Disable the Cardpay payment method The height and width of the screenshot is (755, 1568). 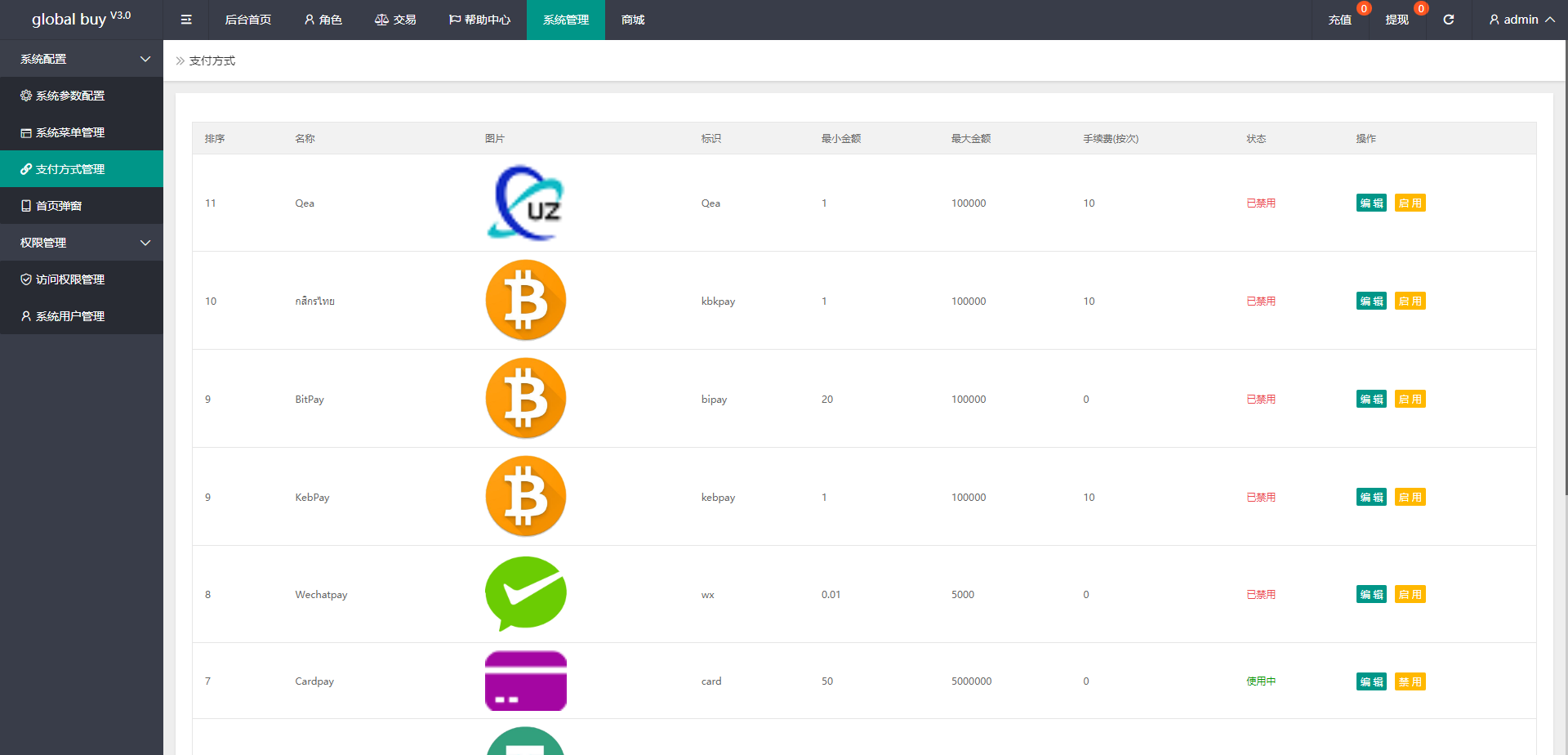coord(1410,681)
